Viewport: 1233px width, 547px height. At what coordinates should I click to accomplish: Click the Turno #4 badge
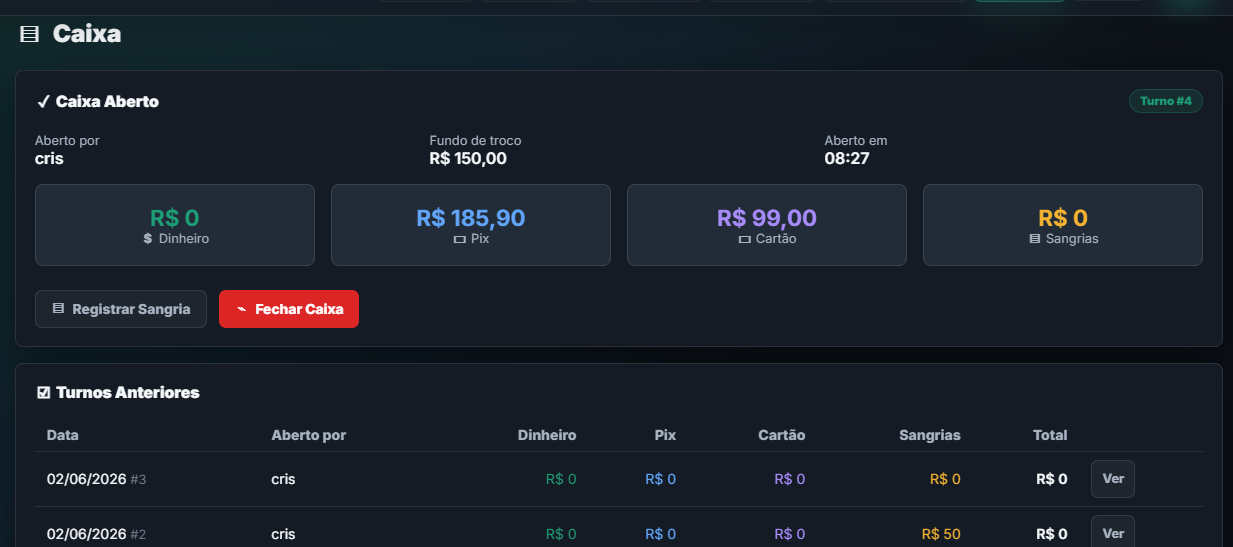coord(1166,101)
